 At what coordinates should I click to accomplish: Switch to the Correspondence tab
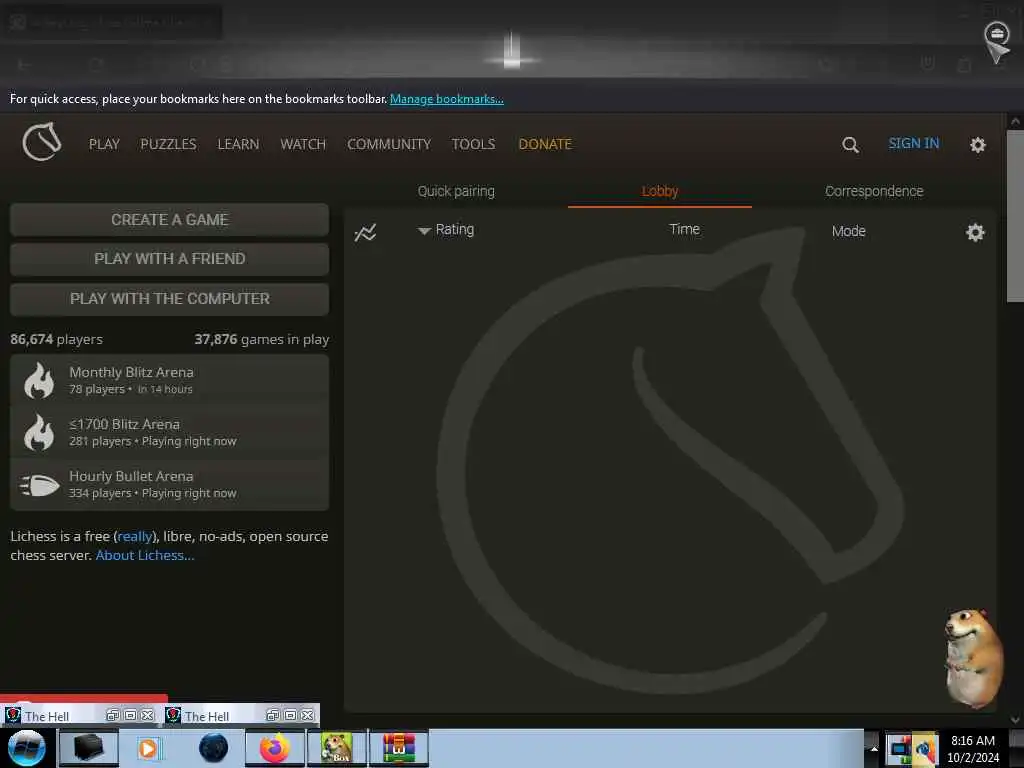click(874, 191)
